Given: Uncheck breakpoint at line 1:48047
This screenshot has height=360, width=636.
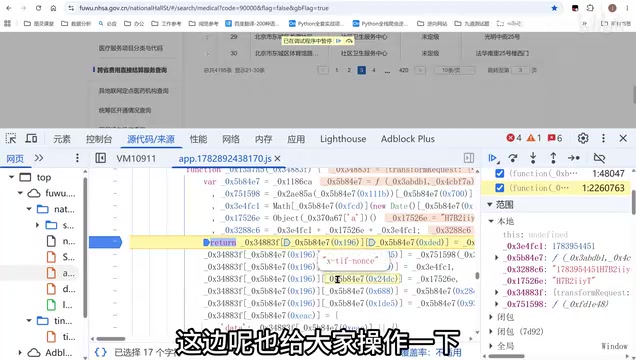Looking at the screenshot, I should (x=500, y=174).
